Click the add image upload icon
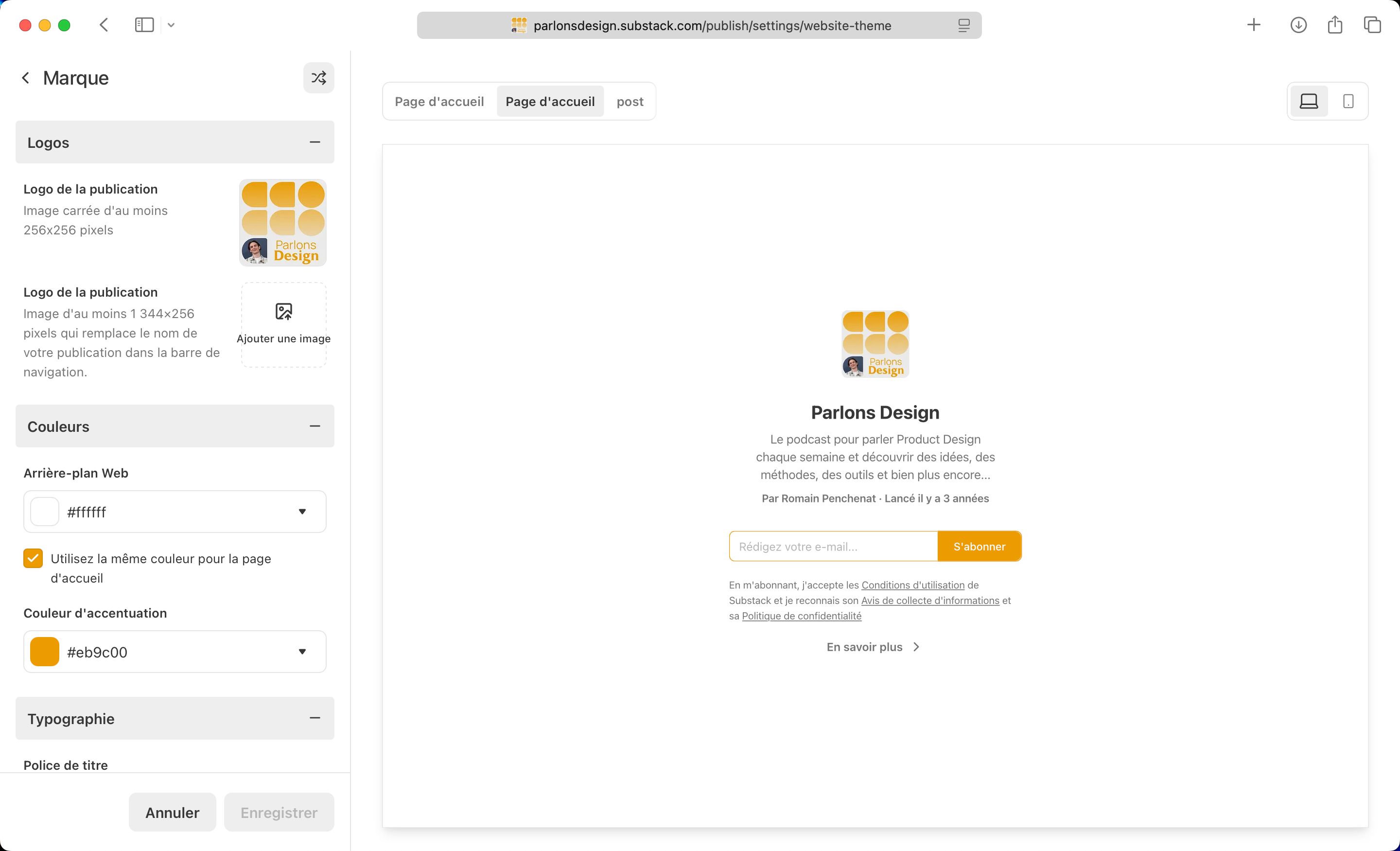The width and height of the screenshot is (1400, 851). 283,312
